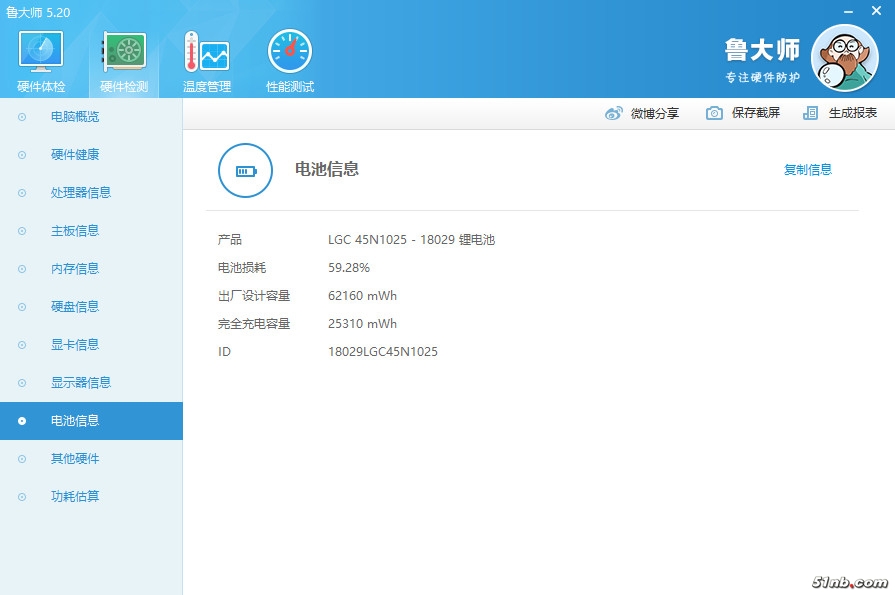The image size is (895, 595).
Task: Open 硬盘信息 disk information
Action: [x=75, y=307]
